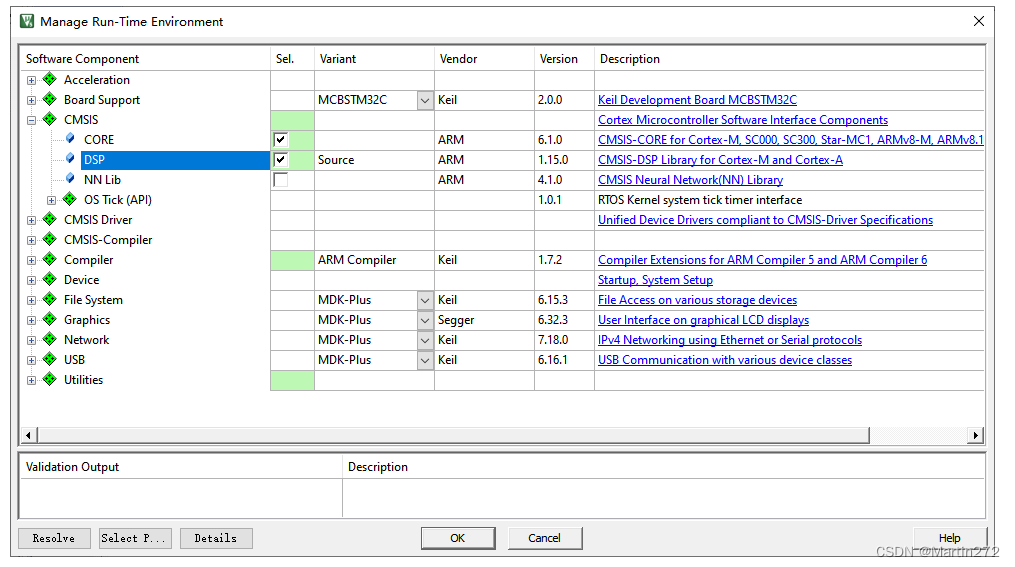The height and width of the screenshot is (567, 1015).
Task: Enable the NN Lib checkbox
Action: coord(280,180)
